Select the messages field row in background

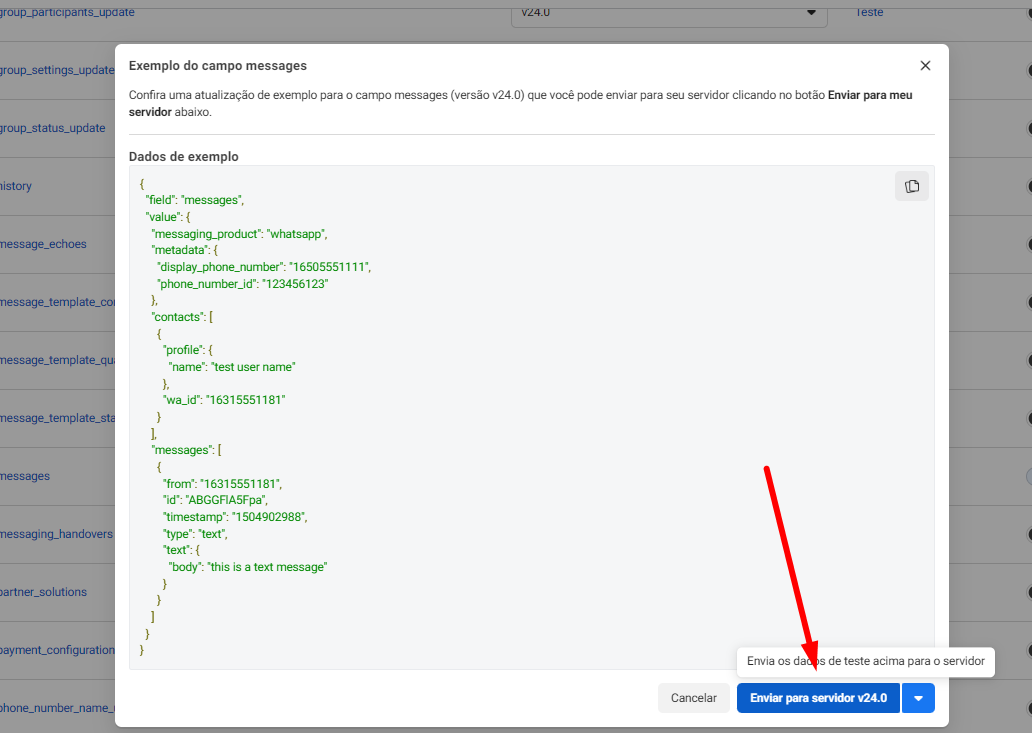point(25,476)
